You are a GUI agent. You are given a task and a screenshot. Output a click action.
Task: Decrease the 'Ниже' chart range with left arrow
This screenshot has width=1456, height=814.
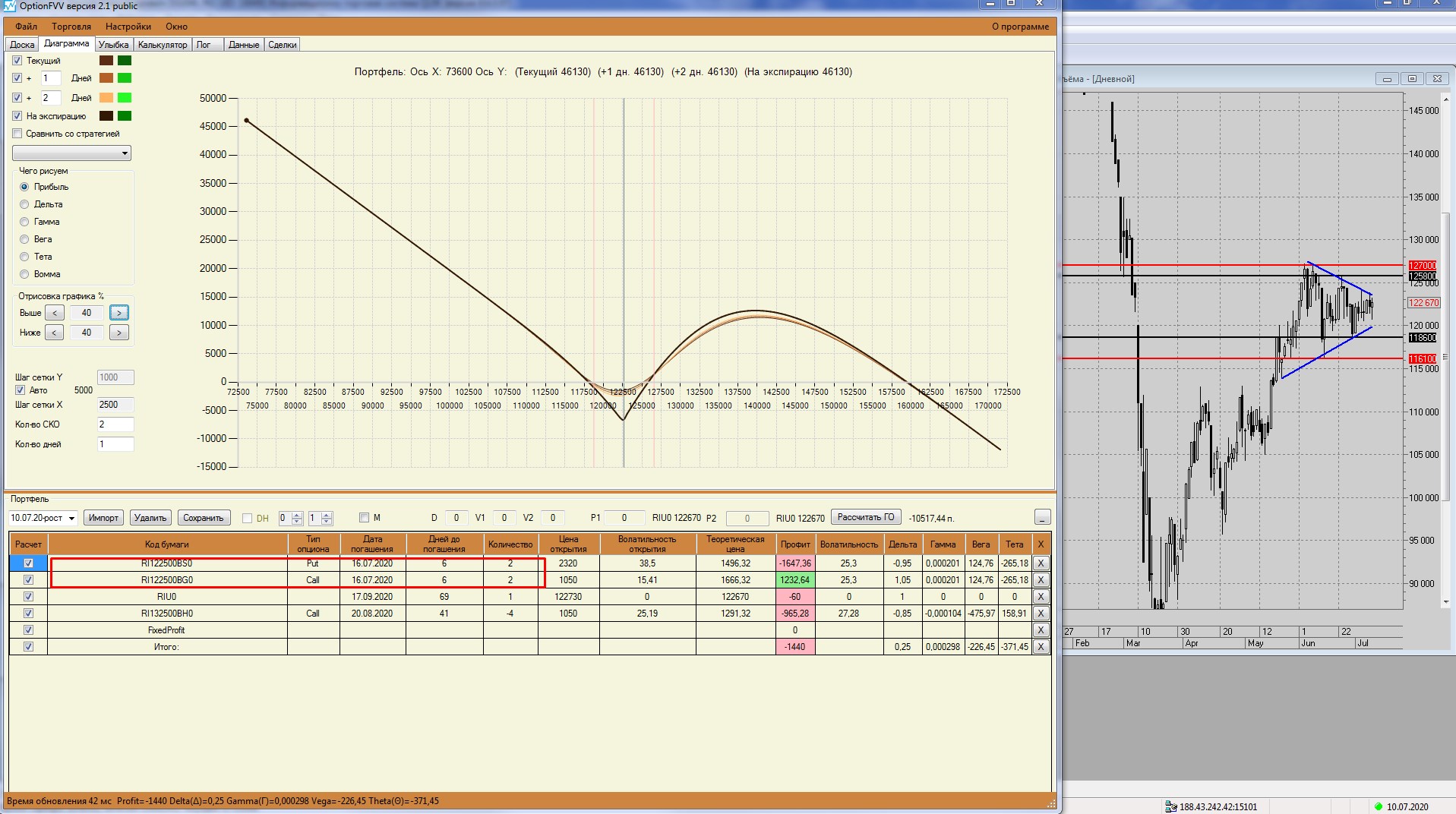54,333
